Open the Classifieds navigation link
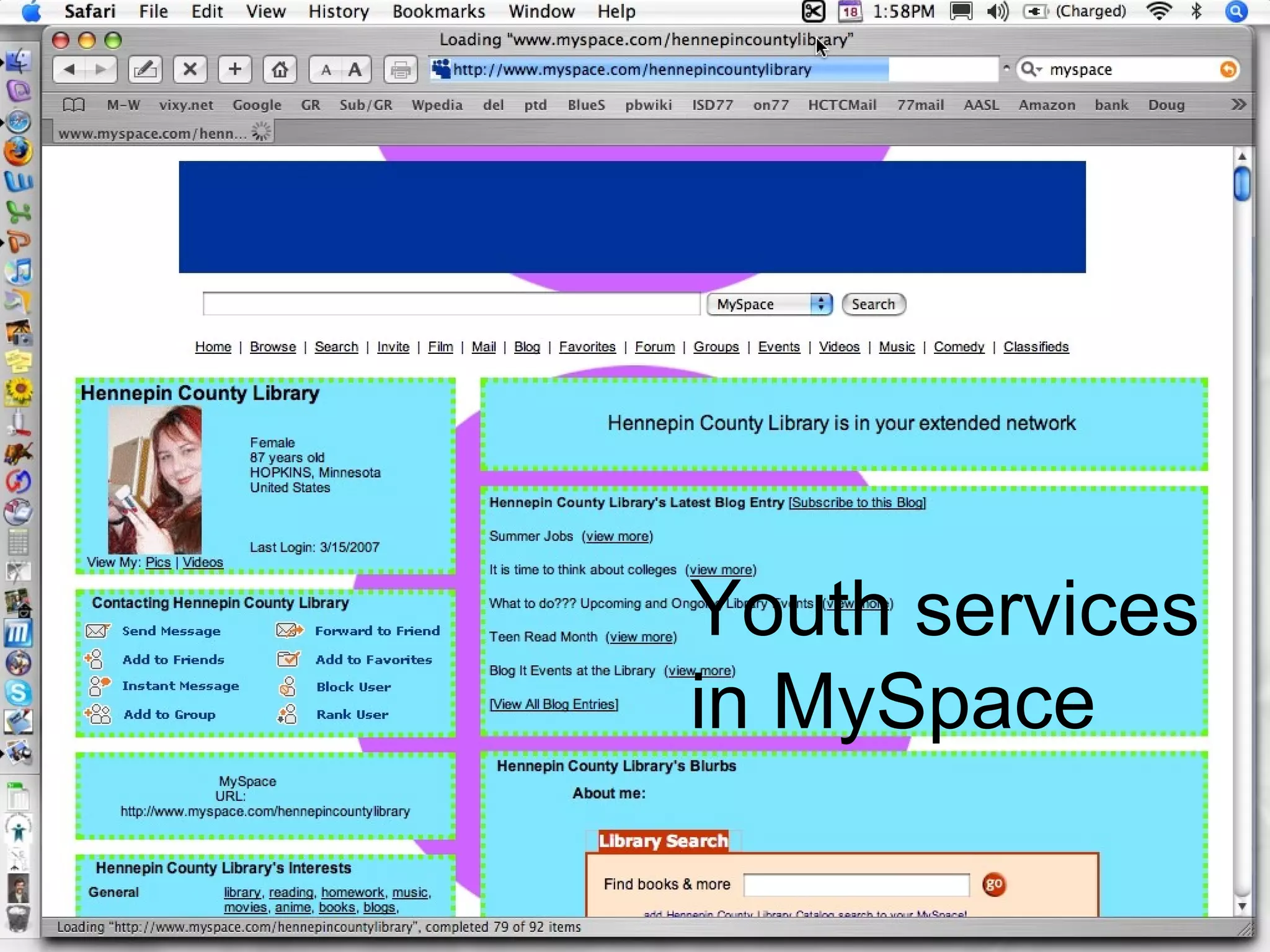Viewport: 1270px width, 952px height. pyautogui.click(x=1036, y=347)
